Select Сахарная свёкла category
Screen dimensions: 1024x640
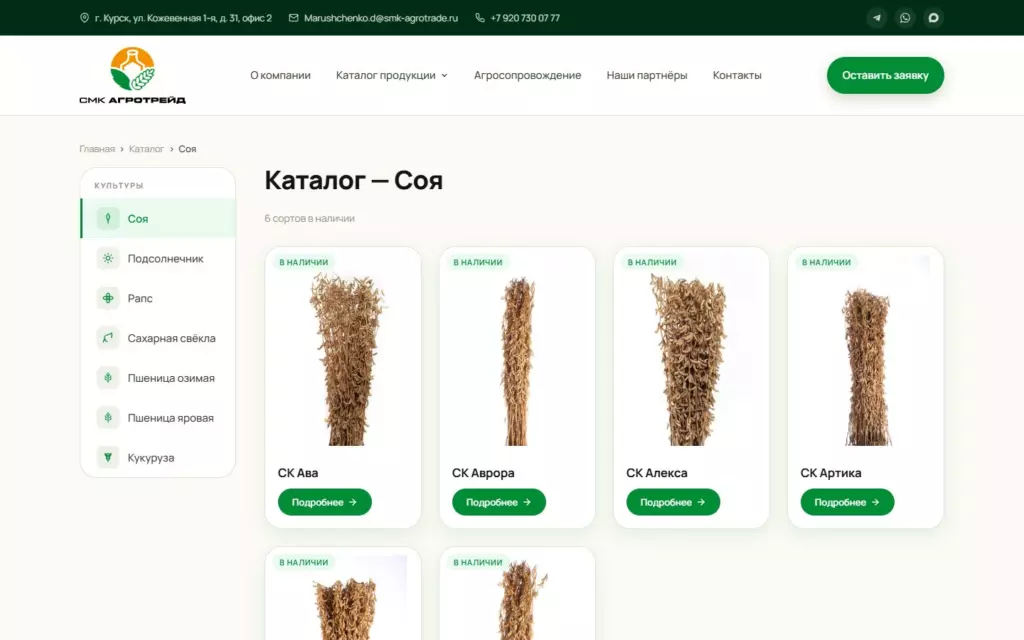pos(158,338)
